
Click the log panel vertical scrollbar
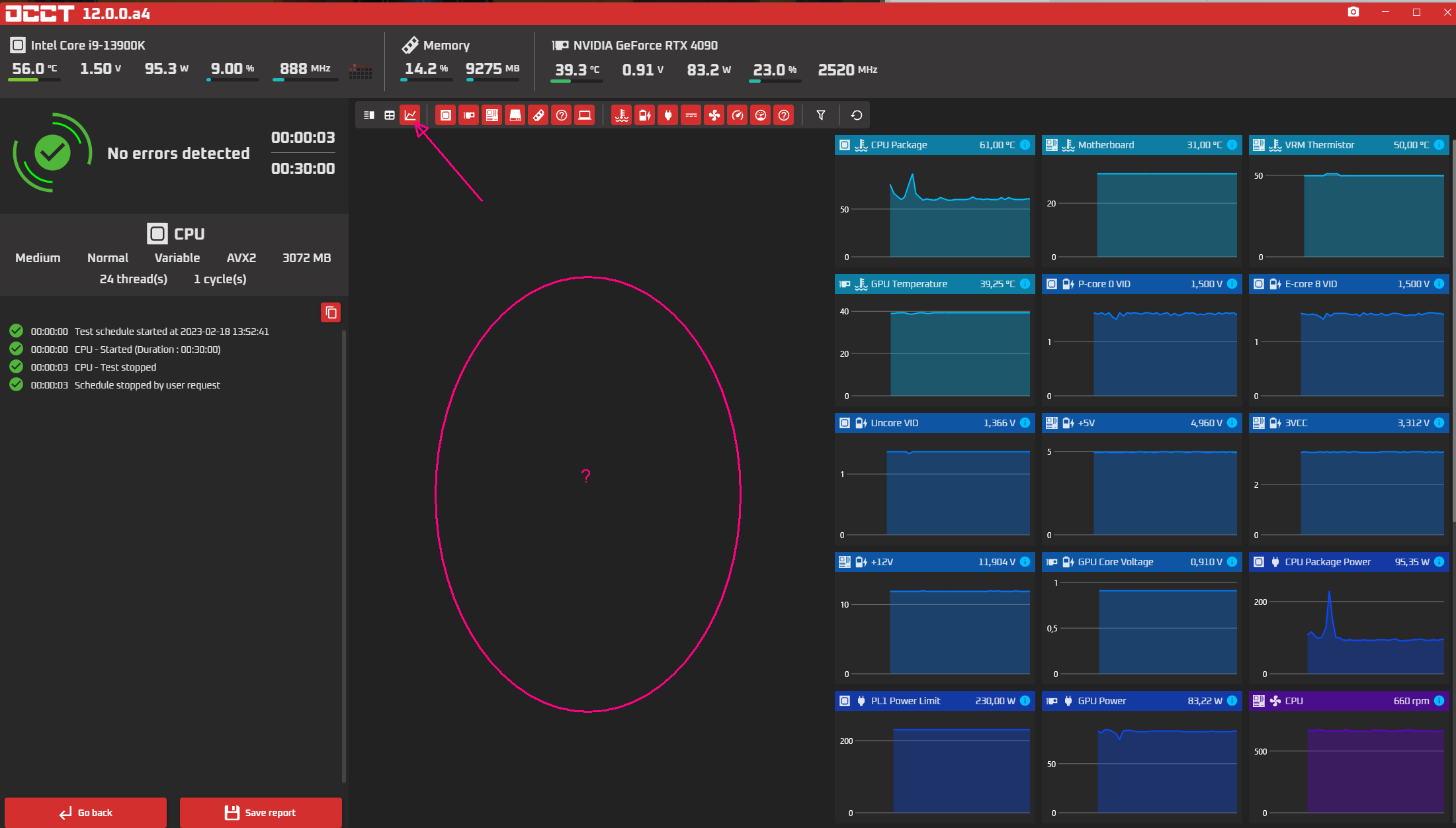[343, 556]
